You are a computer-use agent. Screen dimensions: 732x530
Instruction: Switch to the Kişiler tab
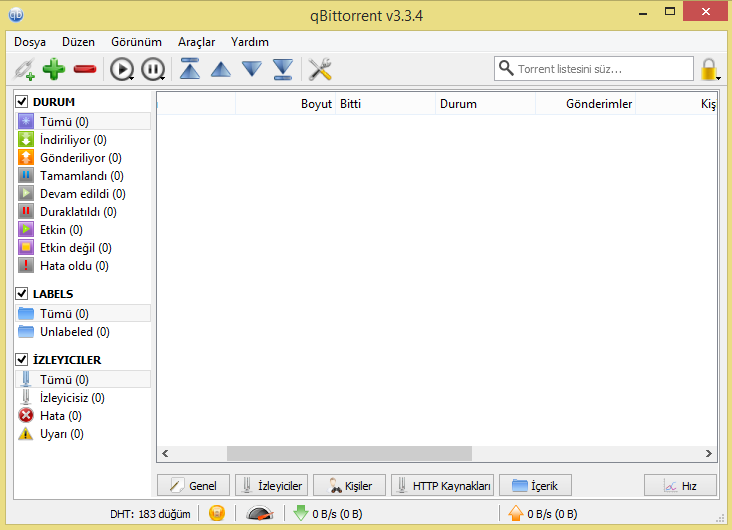349,485
